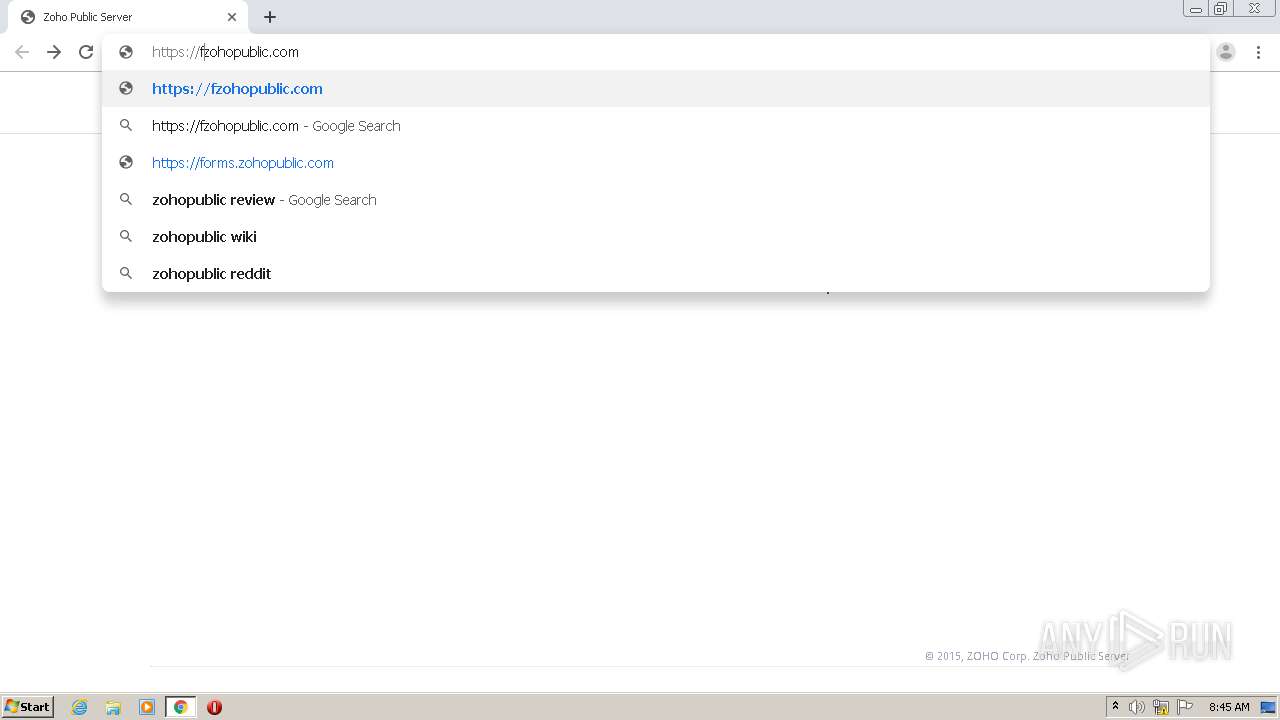Screen dimensions: 1280x720
Task: Click the address bar with fzohopublic.com
Action: [x=656, y=52]
